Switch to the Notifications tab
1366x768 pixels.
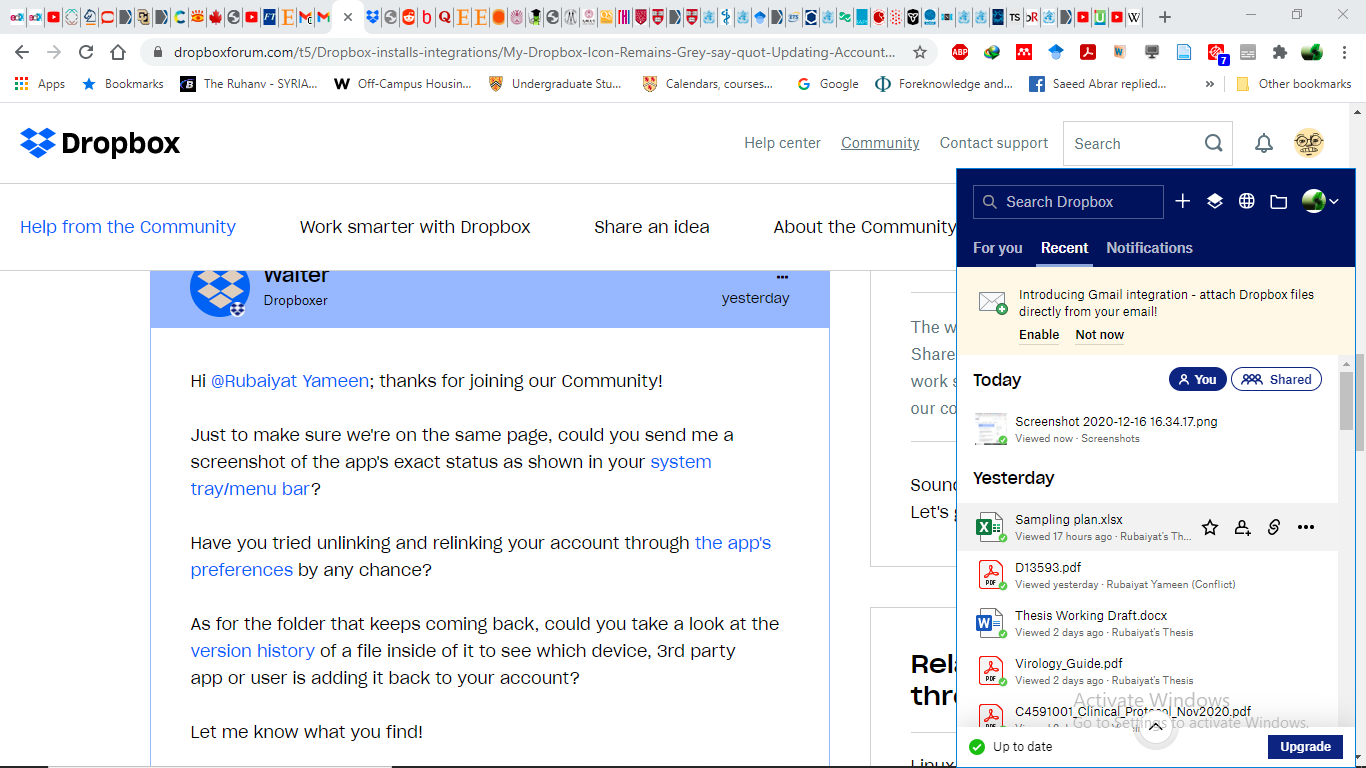coord(1149,248)
